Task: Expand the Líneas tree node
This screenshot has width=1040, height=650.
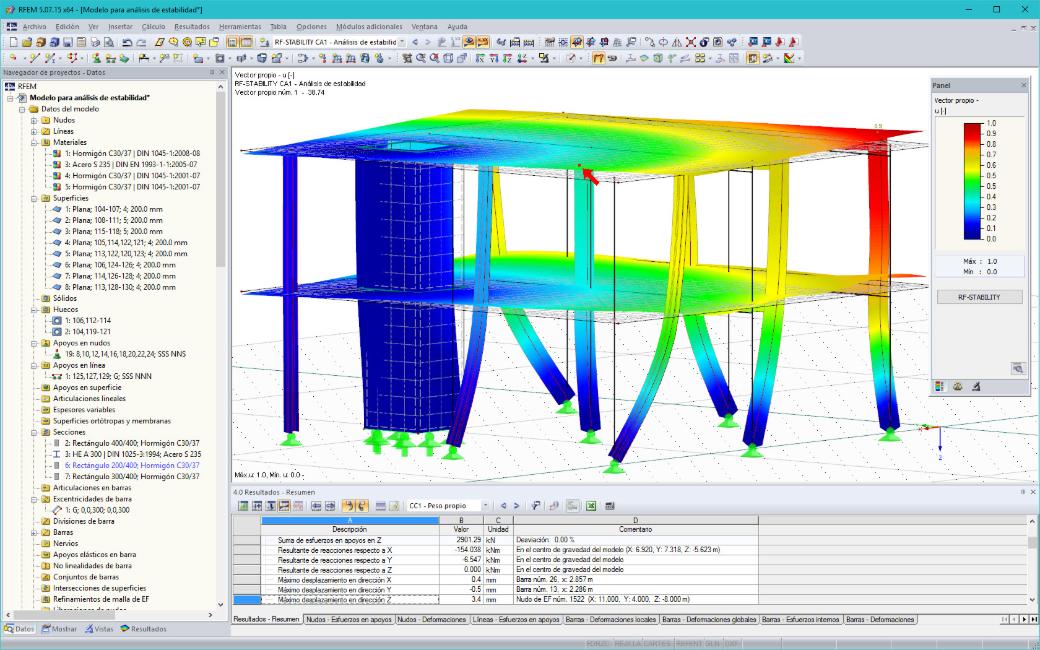Action: coord(34,131)
